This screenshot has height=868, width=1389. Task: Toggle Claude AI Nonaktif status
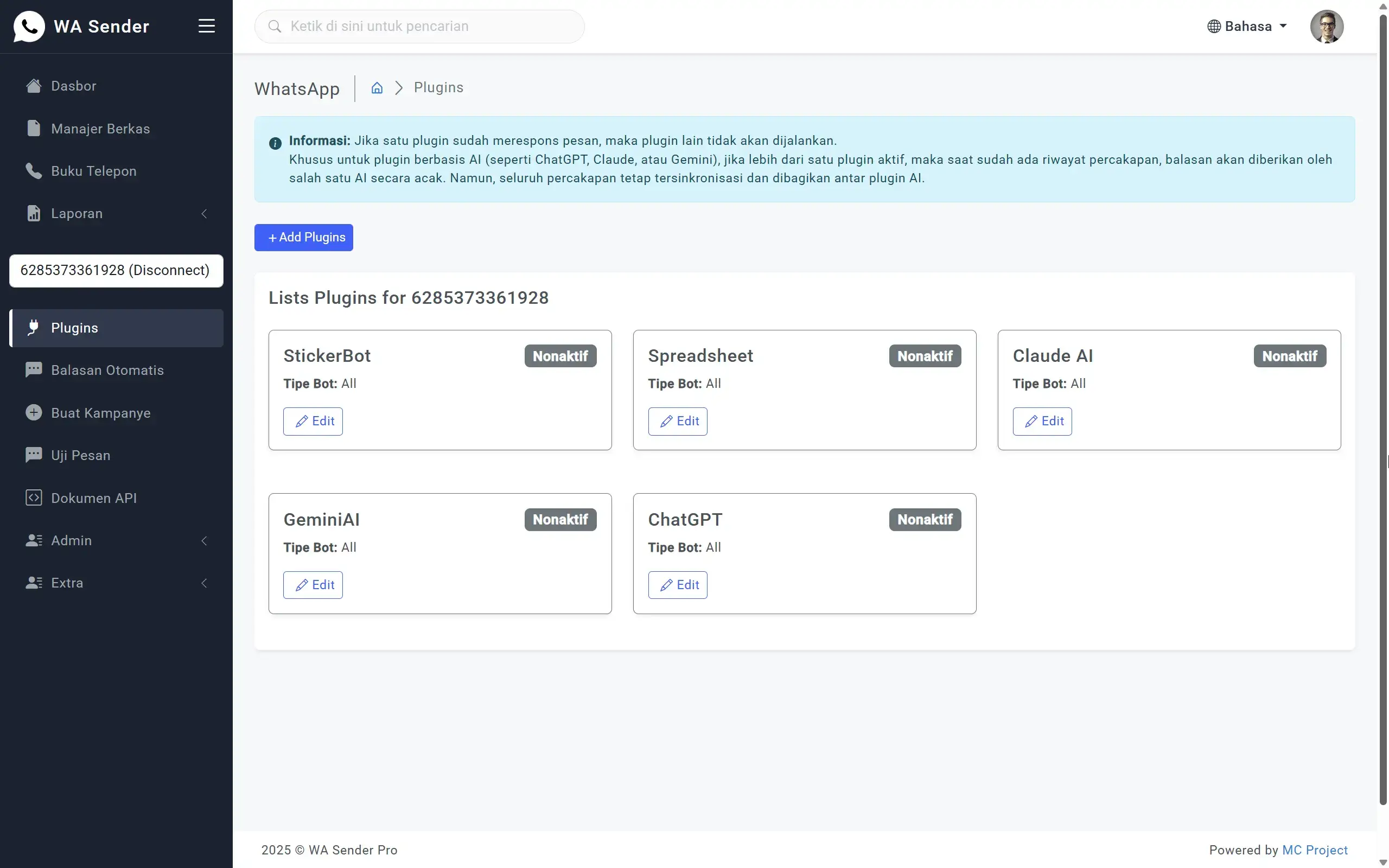(x=1289, y=356)
